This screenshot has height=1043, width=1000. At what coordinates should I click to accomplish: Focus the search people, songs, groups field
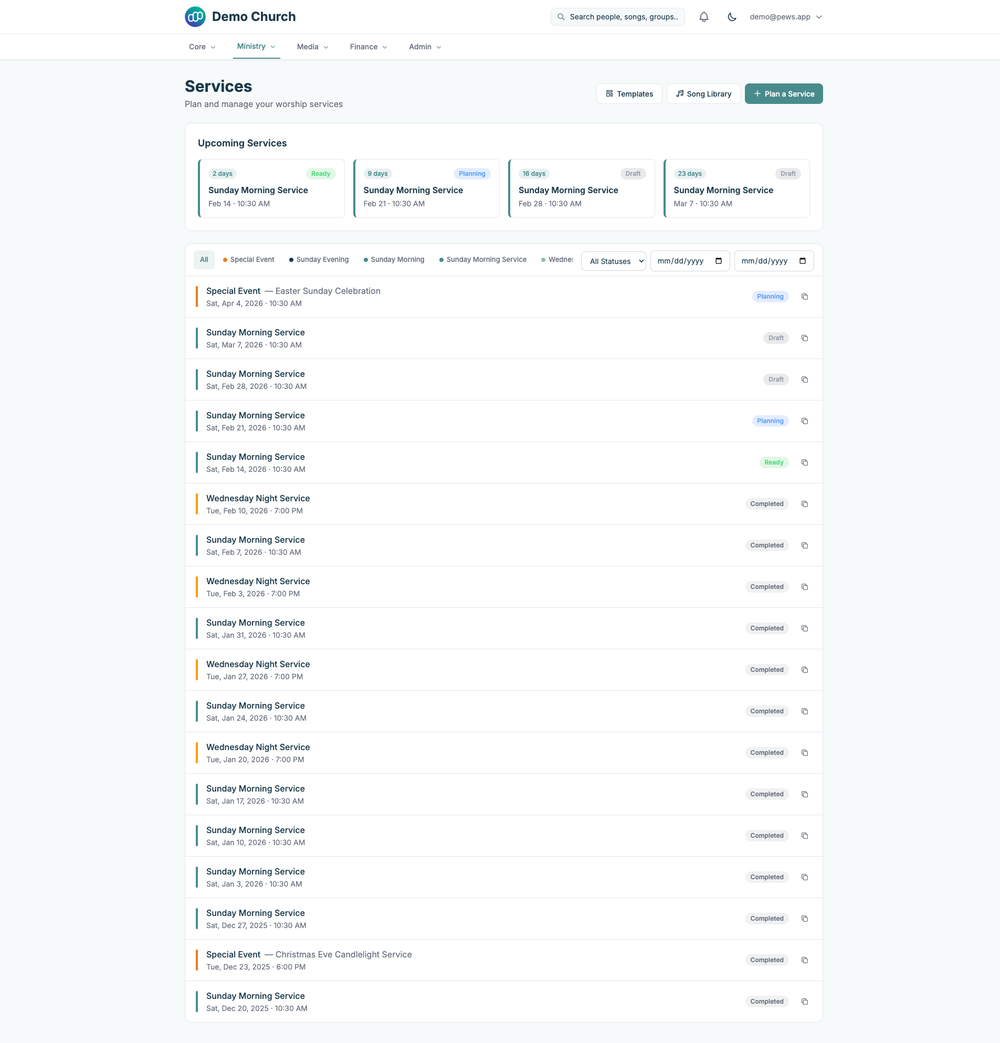[x=618, y=17]
